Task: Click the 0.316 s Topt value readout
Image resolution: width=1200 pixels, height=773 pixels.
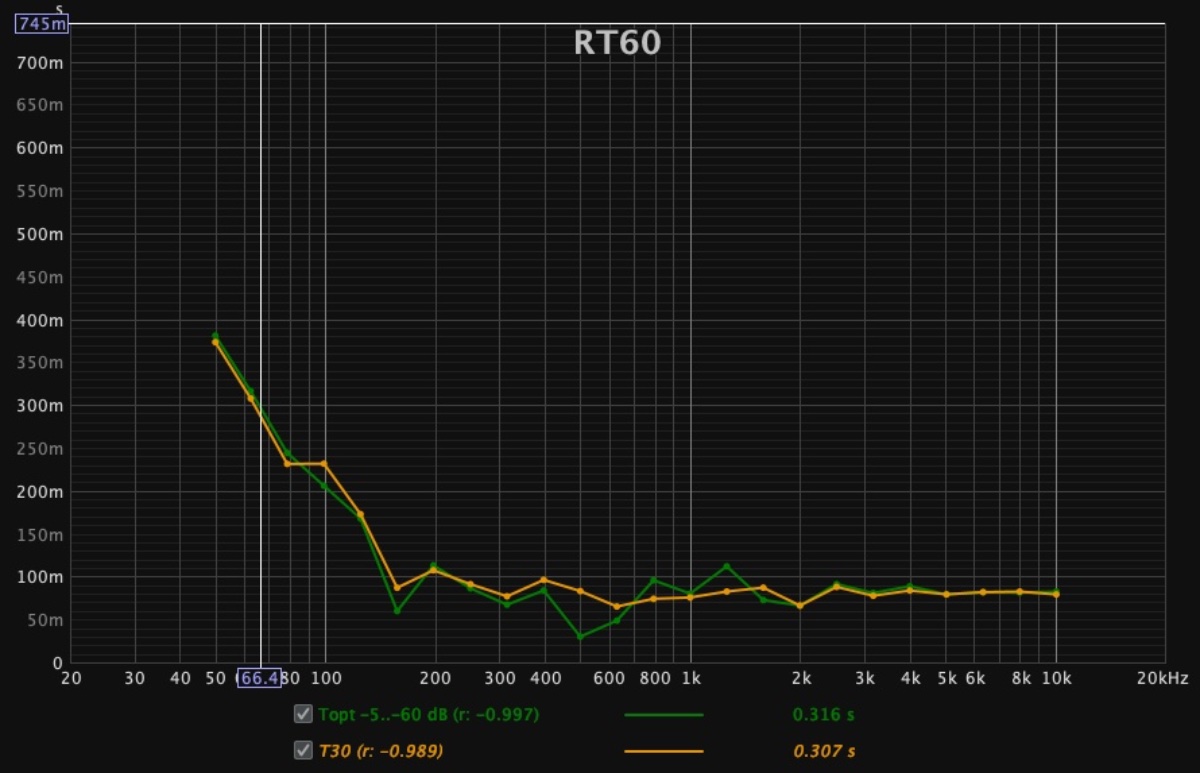Action: click(x=823, y=715)
